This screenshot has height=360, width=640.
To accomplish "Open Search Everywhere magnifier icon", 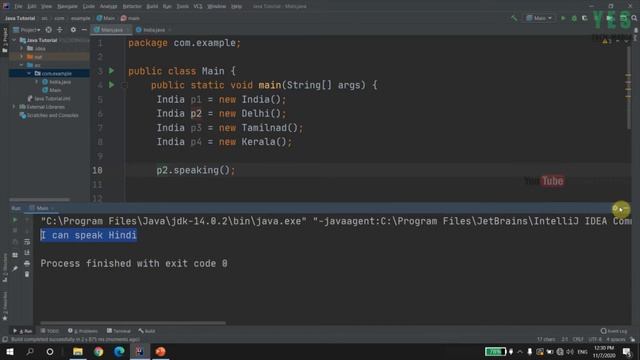I will click(634, 18).
